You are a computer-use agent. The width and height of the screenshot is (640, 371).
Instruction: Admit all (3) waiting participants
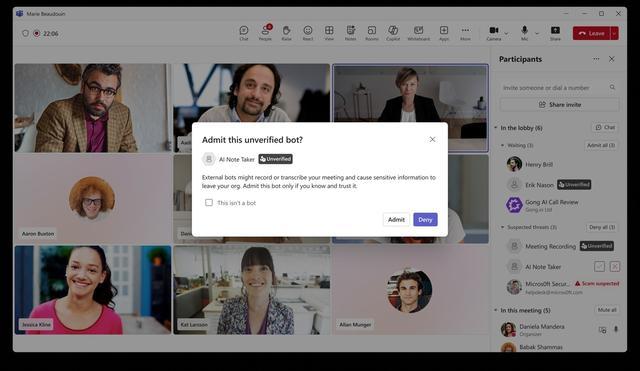601,145
